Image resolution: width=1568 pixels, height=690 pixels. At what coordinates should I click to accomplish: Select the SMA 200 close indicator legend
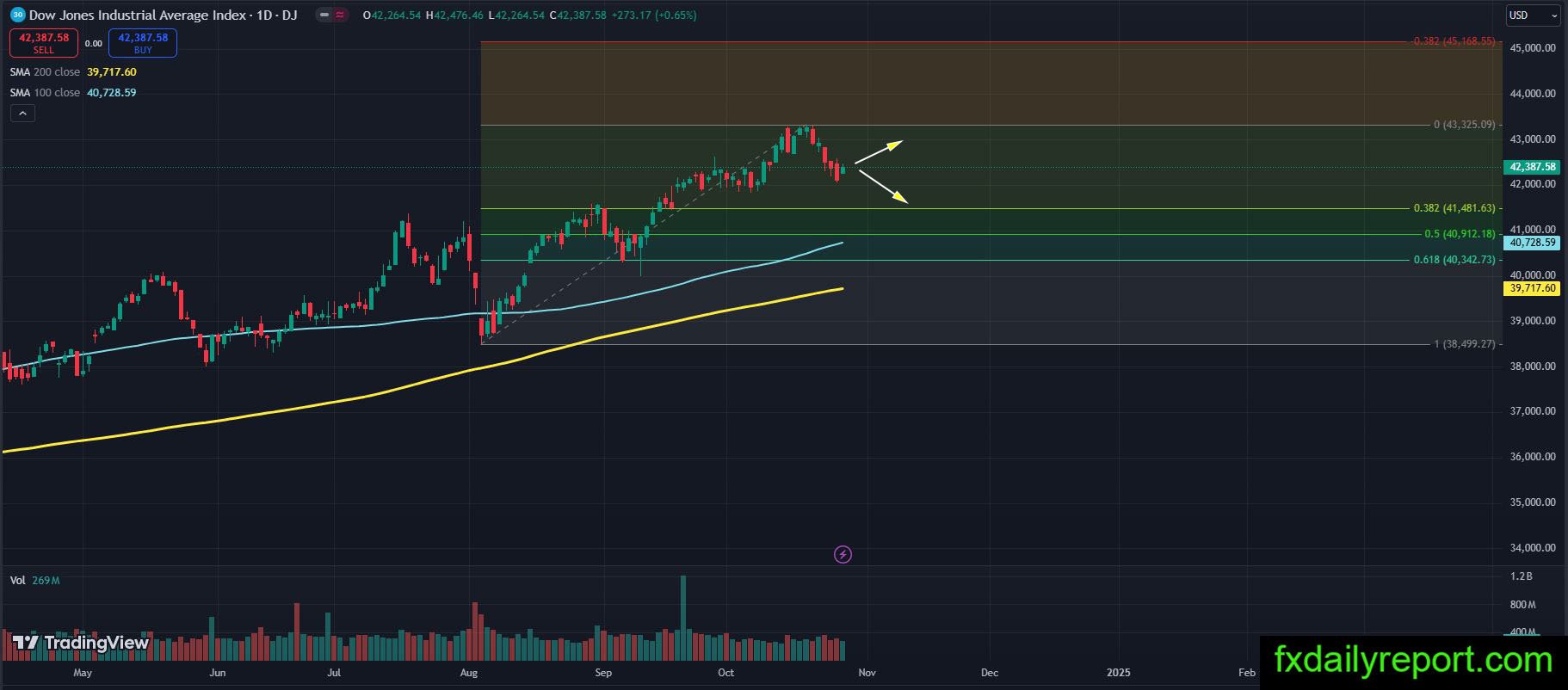(45, 72)
